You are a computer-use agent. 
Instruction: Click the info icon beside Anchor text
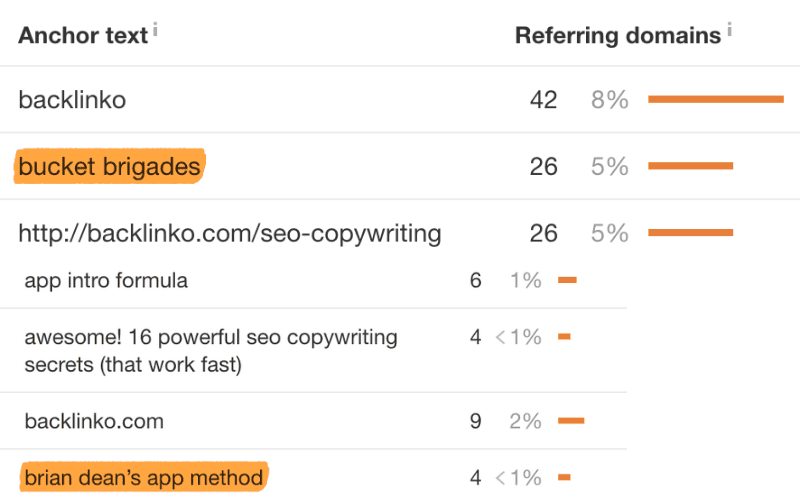155,30
